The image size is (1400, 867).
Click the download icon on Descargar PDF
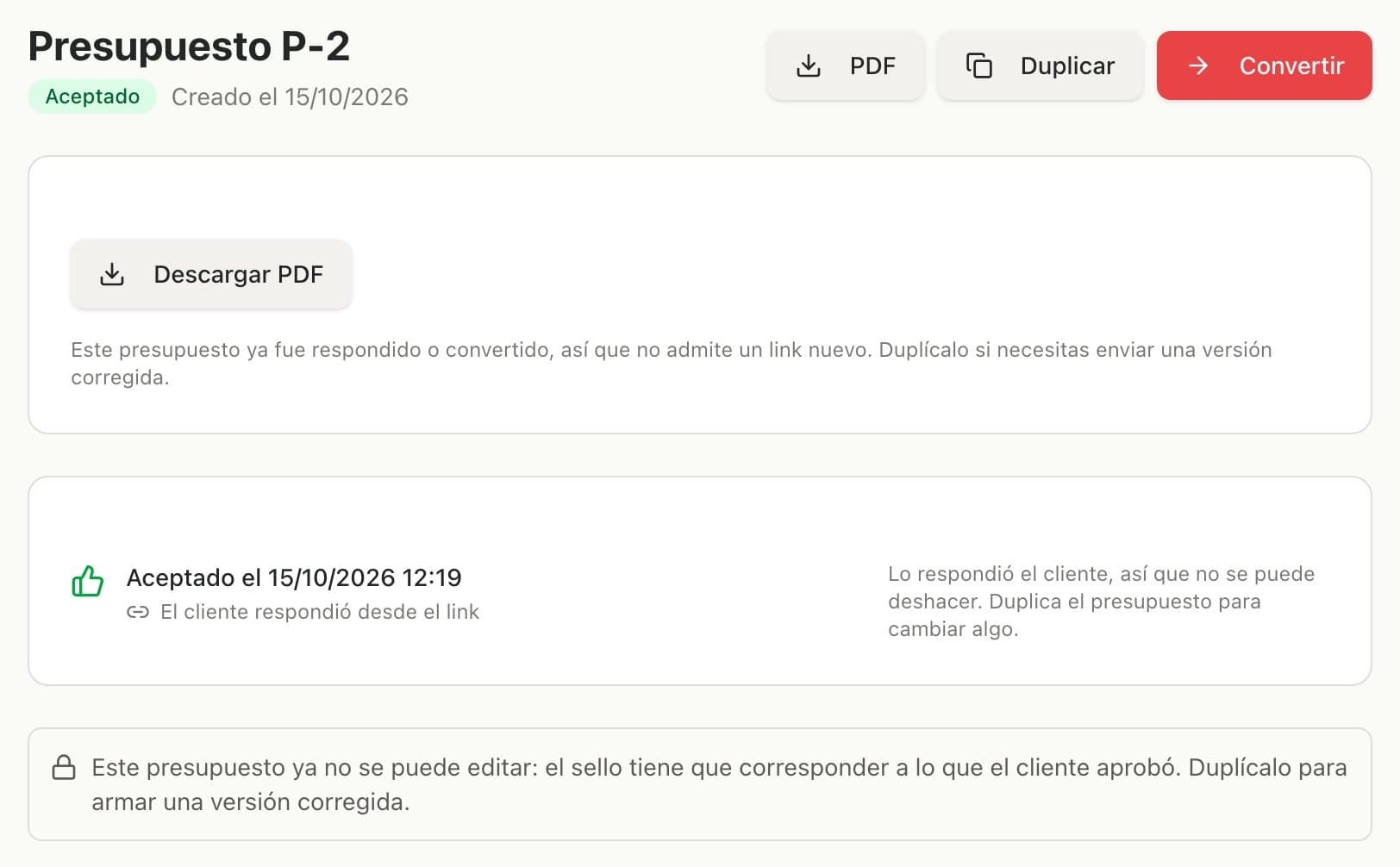pyautogui.click(x=112, y=274)
